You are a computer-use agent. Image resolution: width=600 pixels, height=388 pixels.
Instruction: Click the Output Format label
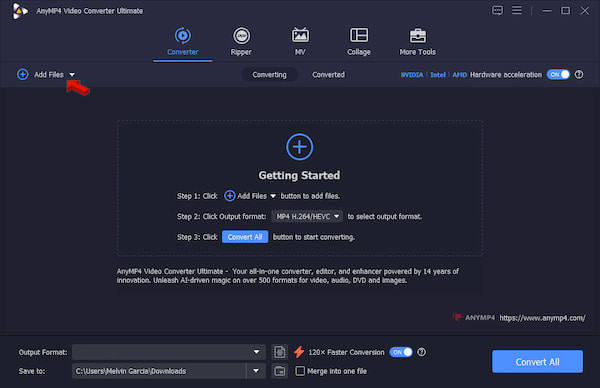click(x=43, y=352)
